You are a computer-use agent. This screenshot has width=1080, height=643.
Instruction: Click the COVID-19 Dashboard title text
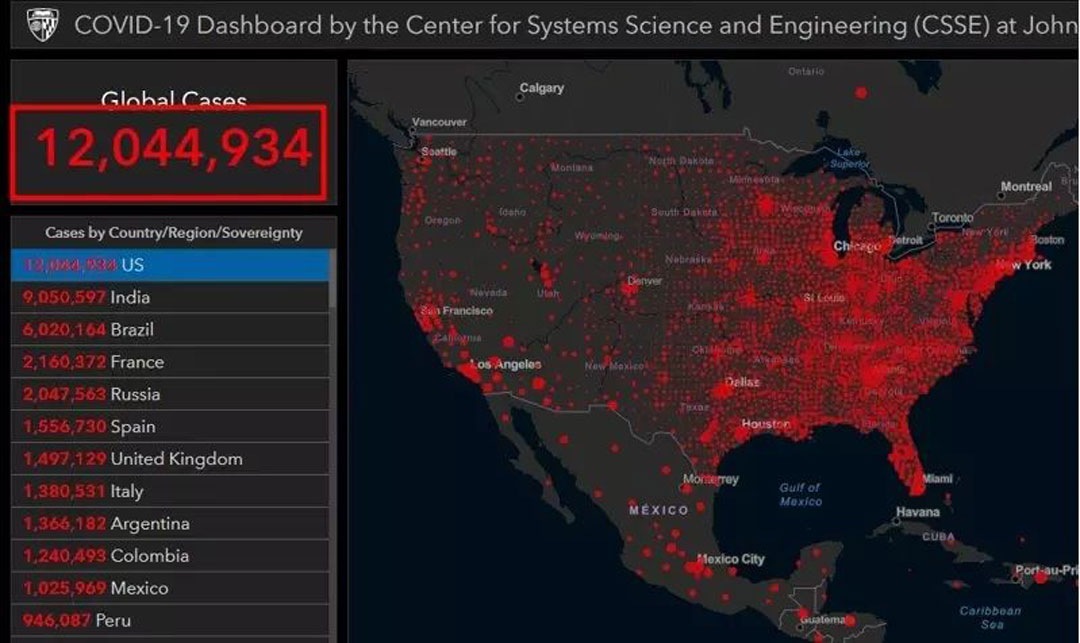[x=576, y=25]
